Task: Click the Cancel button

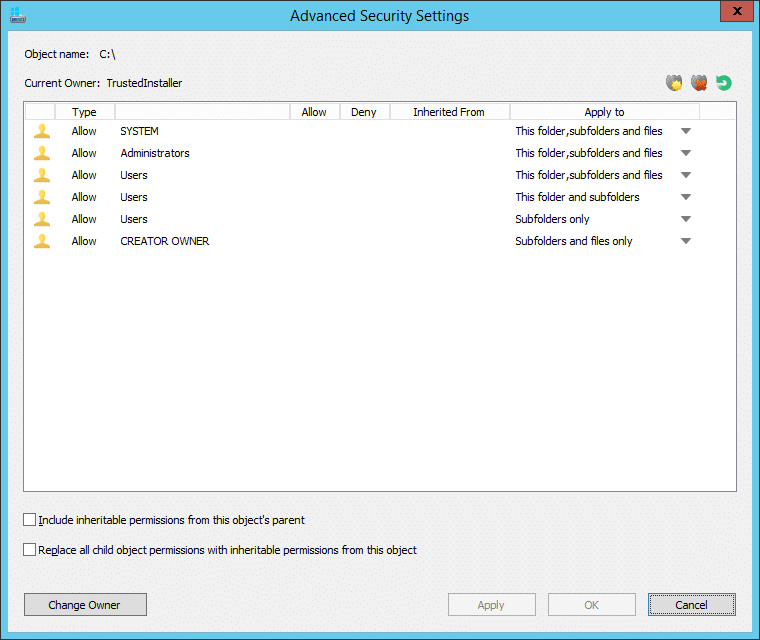Action: (x=692, y=605)
